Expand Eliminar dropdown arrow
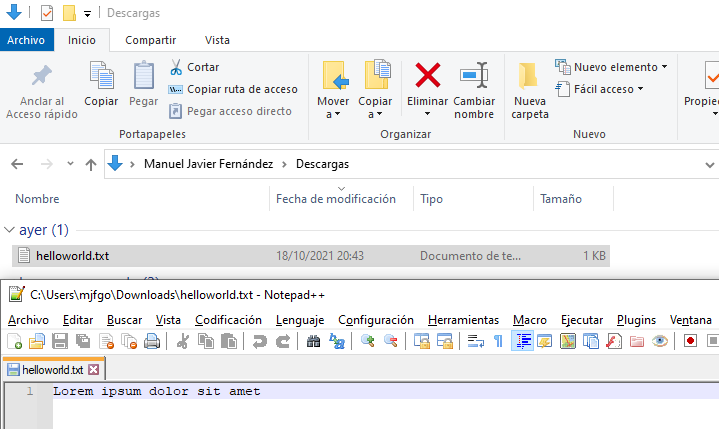 [427, 114]
